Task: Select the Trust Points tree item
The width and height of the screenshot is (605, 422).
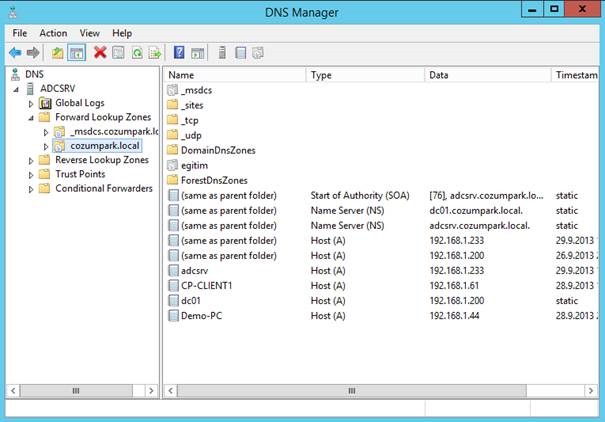Action: click(80, 174)
